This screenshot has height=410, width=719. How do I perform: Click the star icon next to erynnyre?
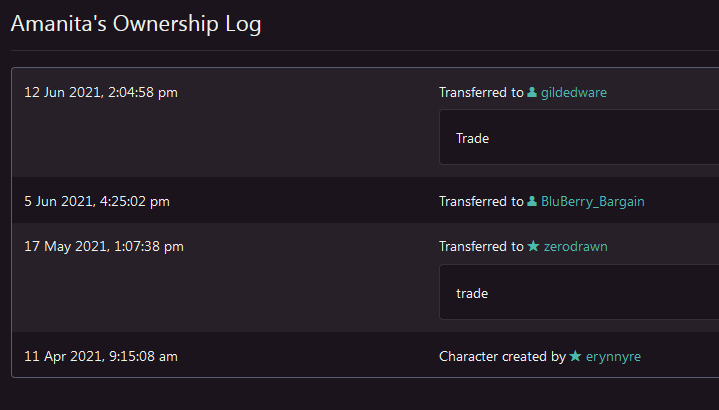coord(575,355)
